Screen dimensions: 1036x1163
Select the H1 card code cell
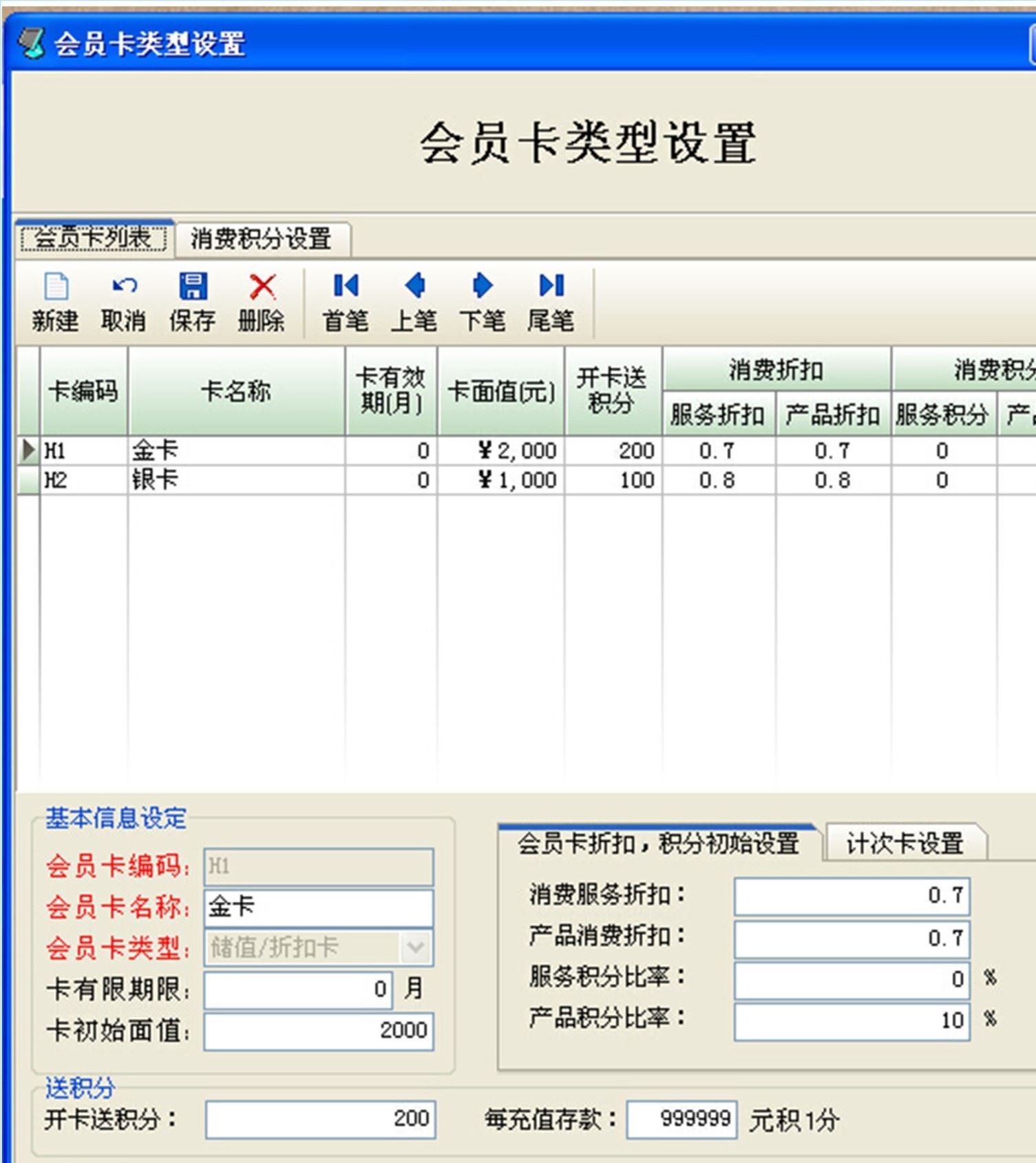(83, 450)
